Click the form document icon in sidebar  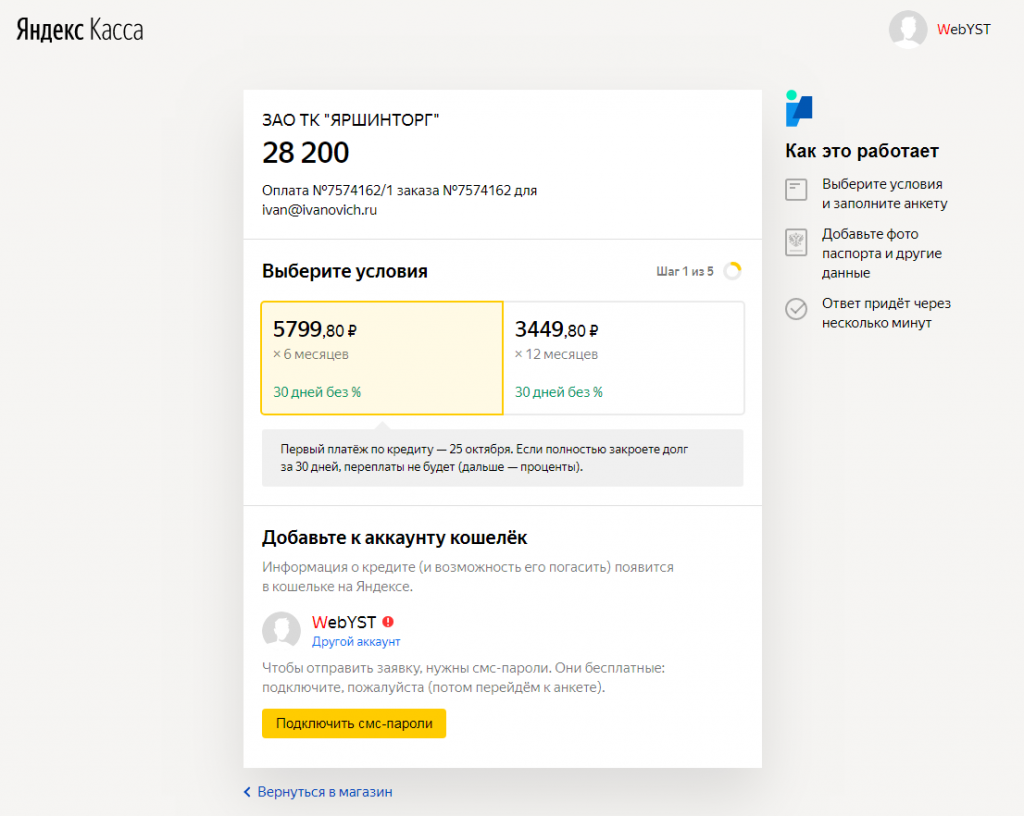coord(796,191)
